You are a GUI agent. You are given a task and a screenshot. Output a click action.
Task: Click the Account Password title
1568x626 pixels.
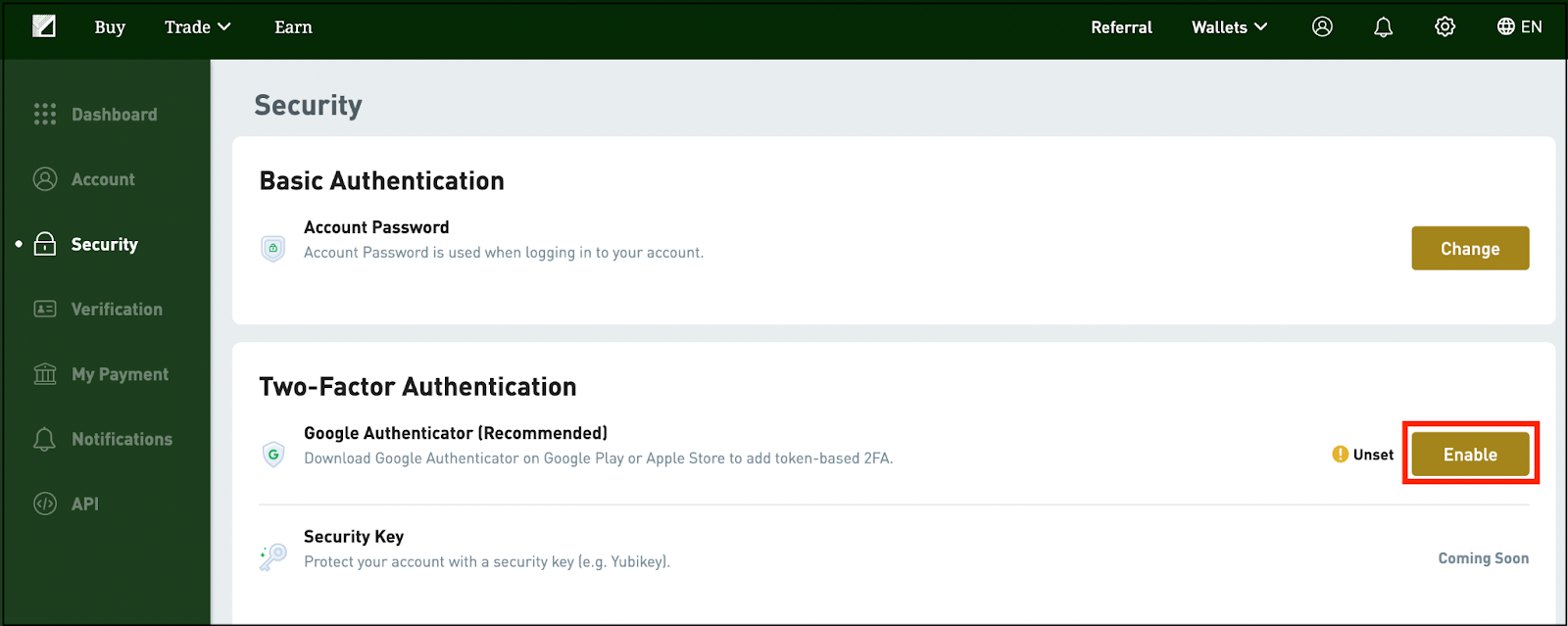[x=376, y=227]
